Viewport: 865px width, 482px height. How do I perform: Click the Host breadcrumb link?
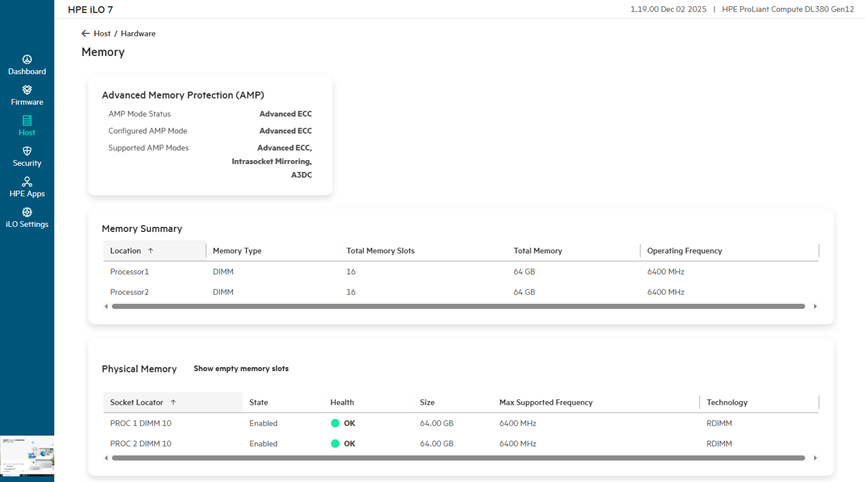[102, 33]
